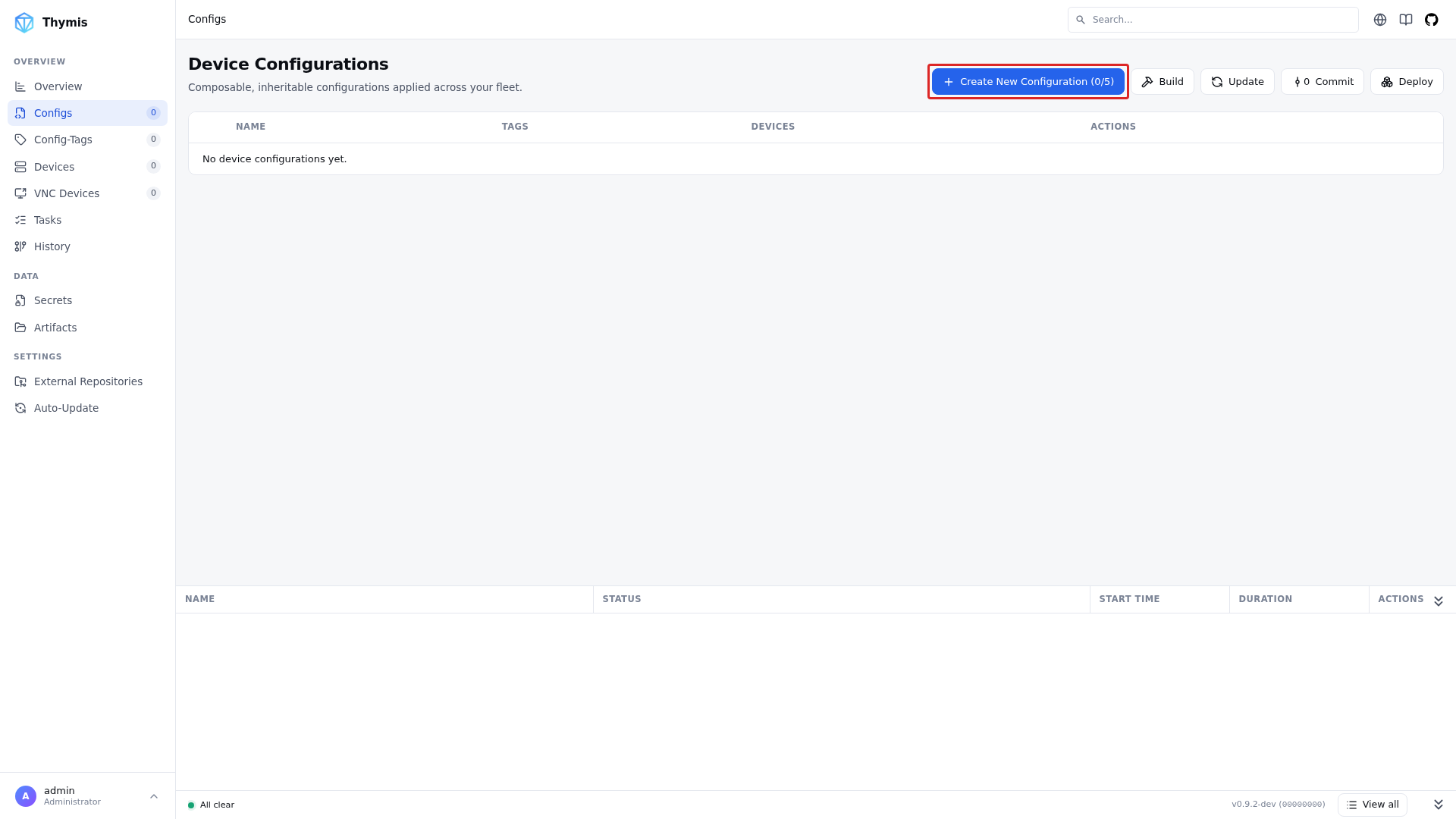Image resolution: width=1456 pixels, height=819 pixels.
Task: Click the DURATION column header
Action: click(x=1265, y=599)
